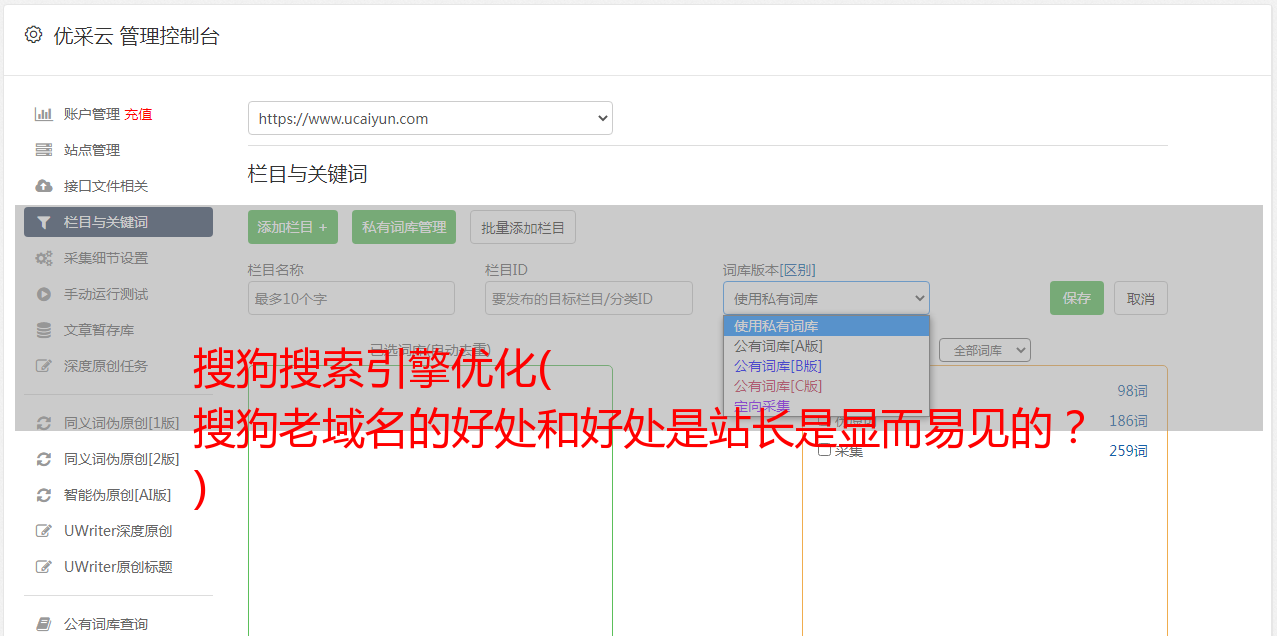Click the 栏目ID input field
Image resolution: width=1277 pixels, height=636 pixels.
[x=589, y=298]
